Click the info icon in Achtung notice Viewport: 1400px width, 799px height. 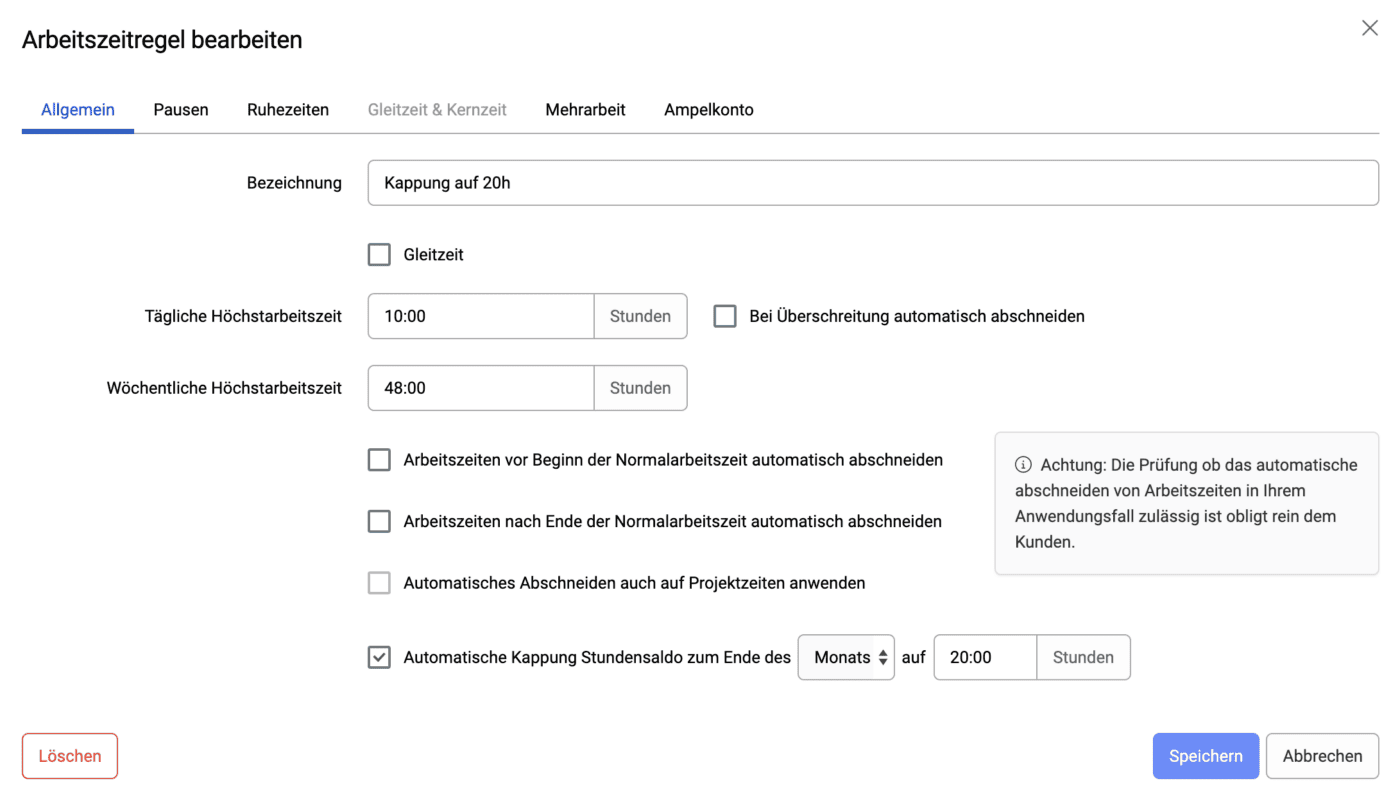pos(1023,465)
